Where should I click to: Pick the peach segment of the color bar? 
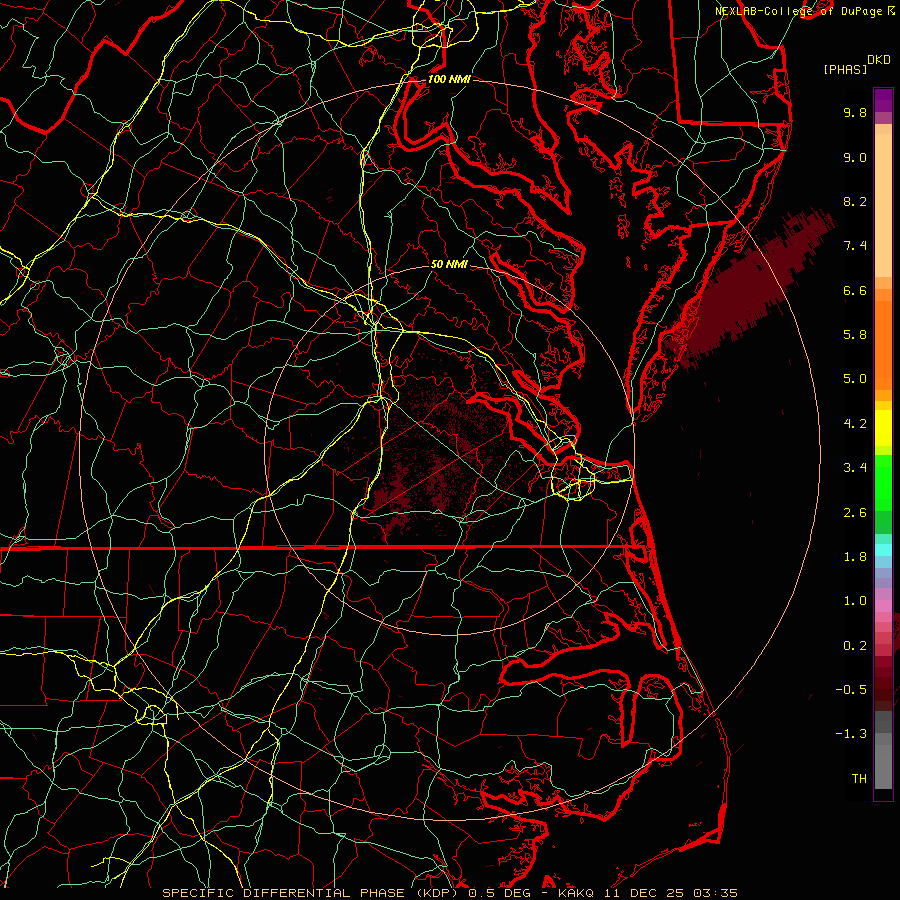coord(883,205)
